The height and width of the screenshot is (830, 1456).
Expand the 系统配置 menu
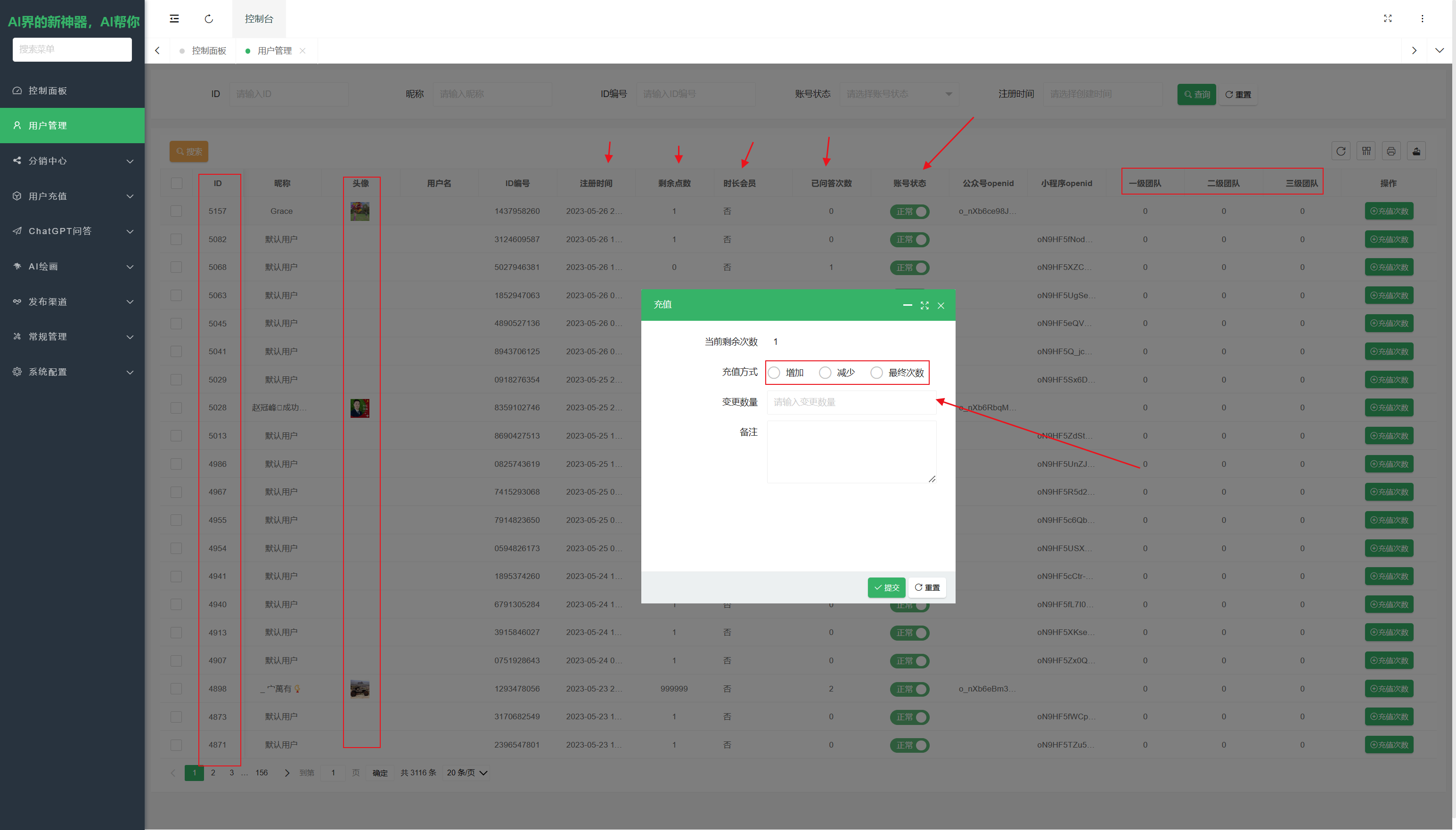pyautogui.click(x=73, y=372)
